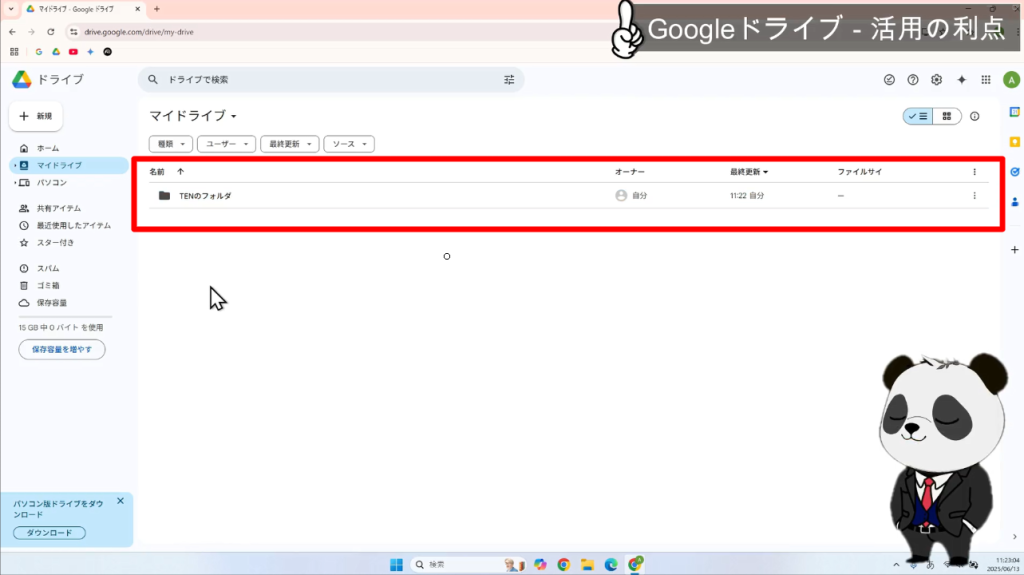Image resolution: width=1024 pixels, height=575 pixels.
Task: Switch to list layout view
Action: (x=918, y=116)
